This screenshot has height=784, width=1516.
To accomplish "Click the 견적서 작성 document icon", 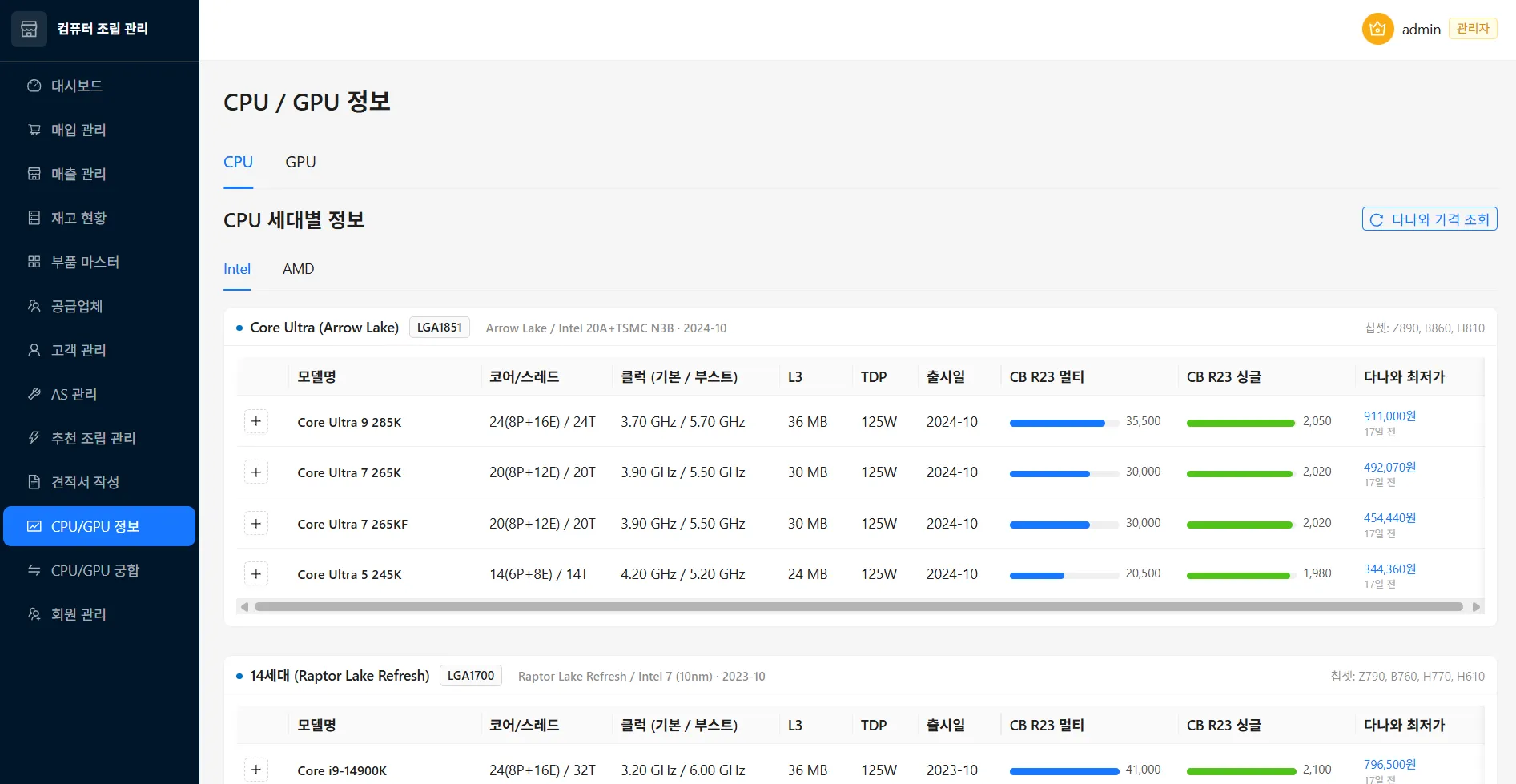I will click(x=34, y=482).
